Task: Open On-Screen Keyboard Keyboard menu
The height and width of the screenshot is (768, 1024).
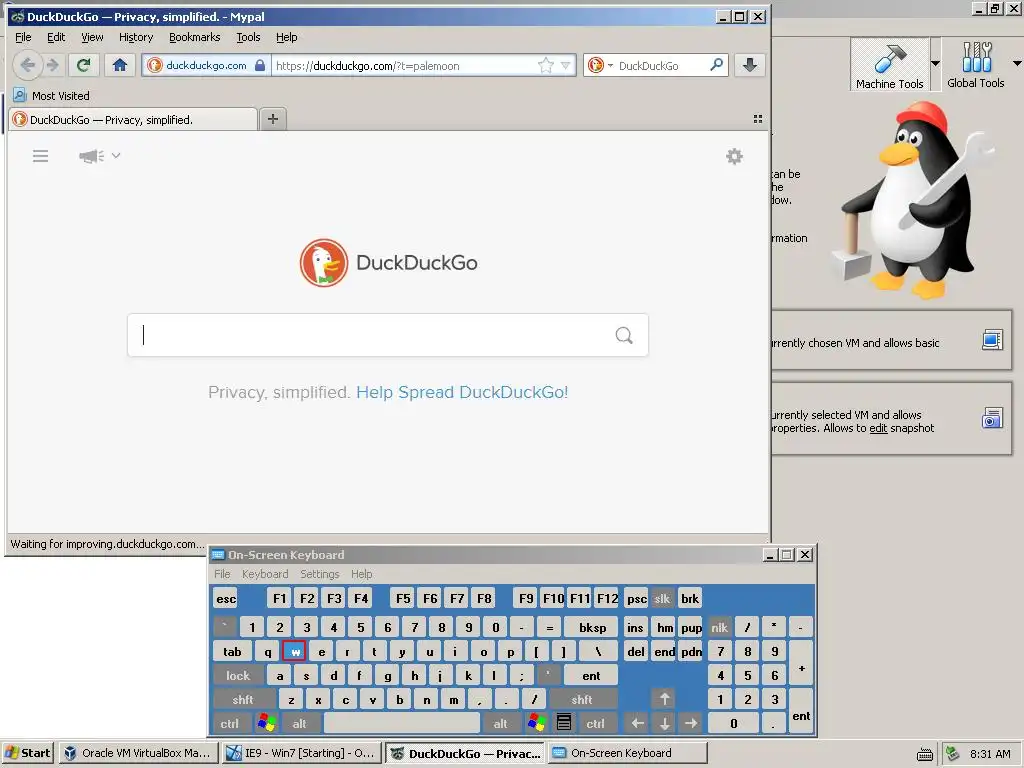Action: (264, 574)
